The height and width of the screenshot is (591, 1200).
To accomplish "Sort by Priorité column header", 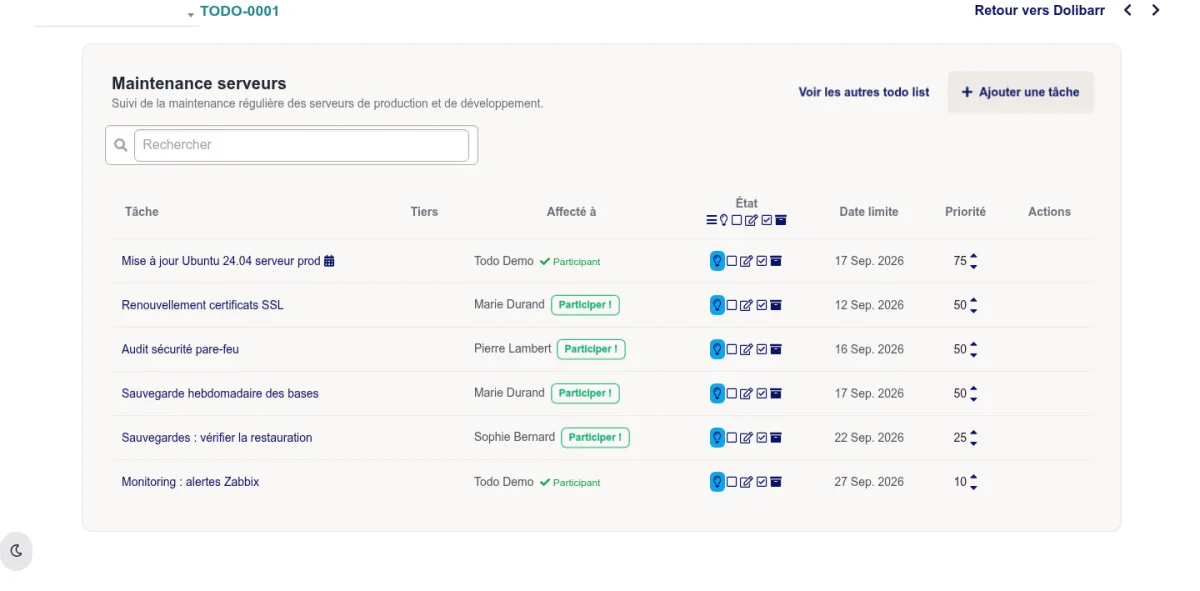I will [965, 212].
